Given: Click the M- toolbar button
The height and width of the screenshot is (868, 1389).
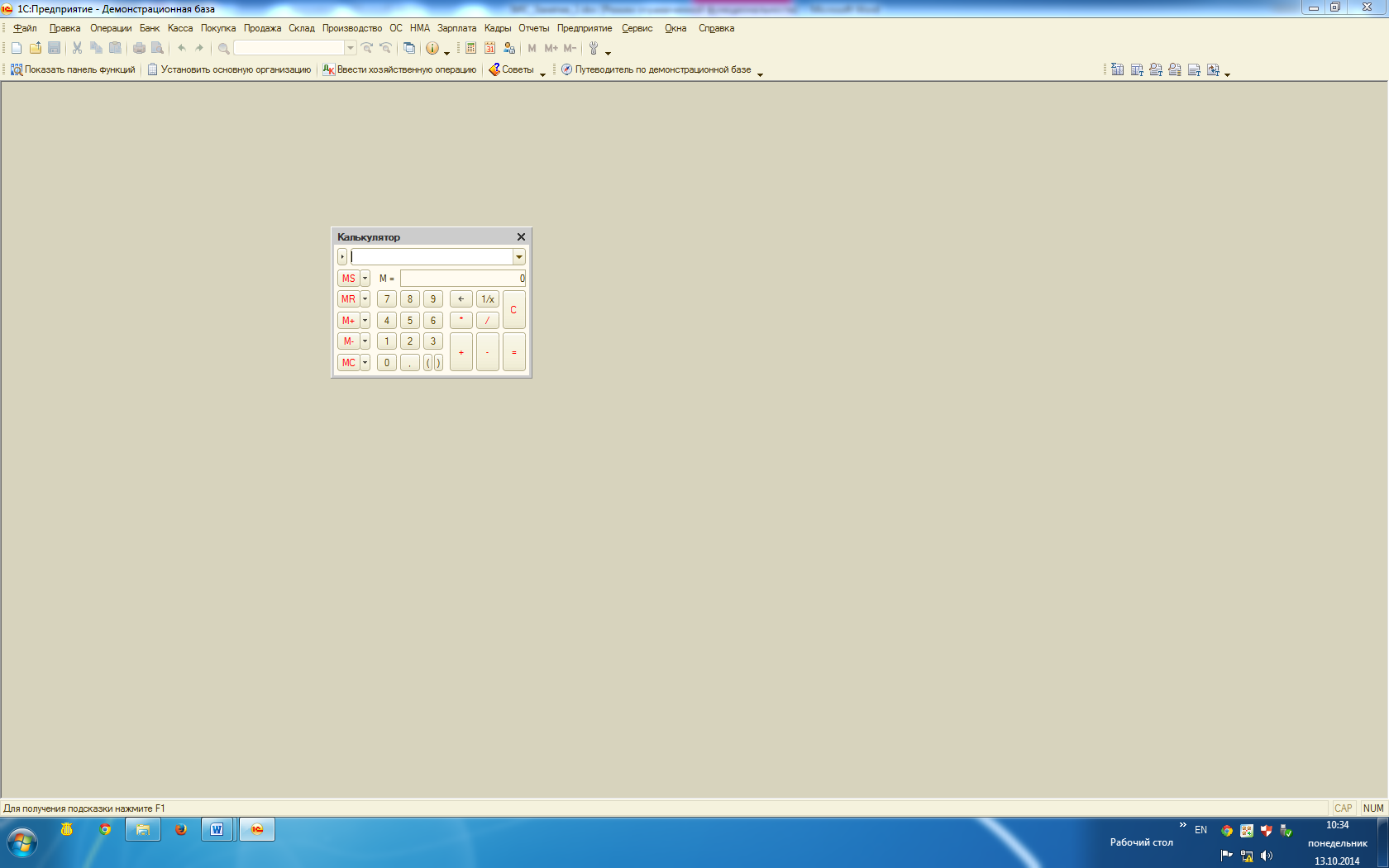Looking at the screenshot, I should coord(570,48).
